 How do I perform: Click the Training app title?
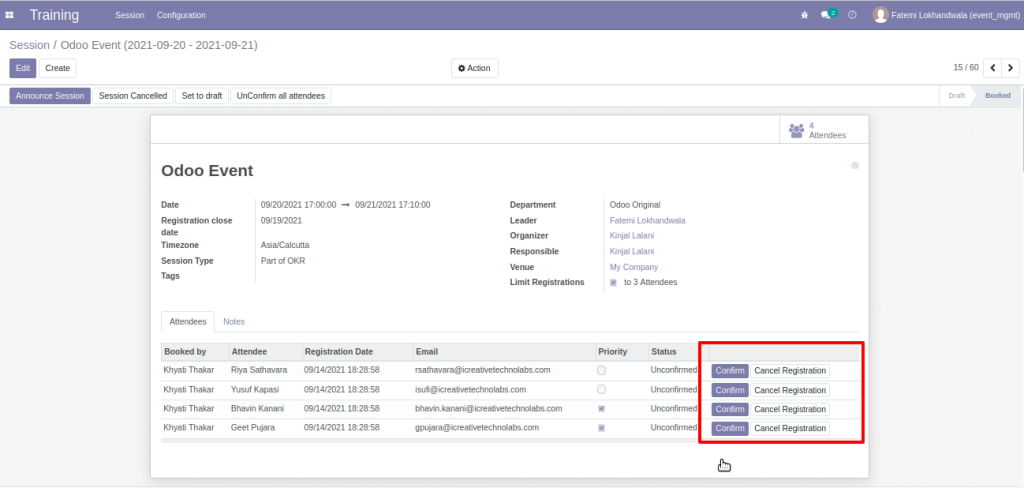coord(54,15)
